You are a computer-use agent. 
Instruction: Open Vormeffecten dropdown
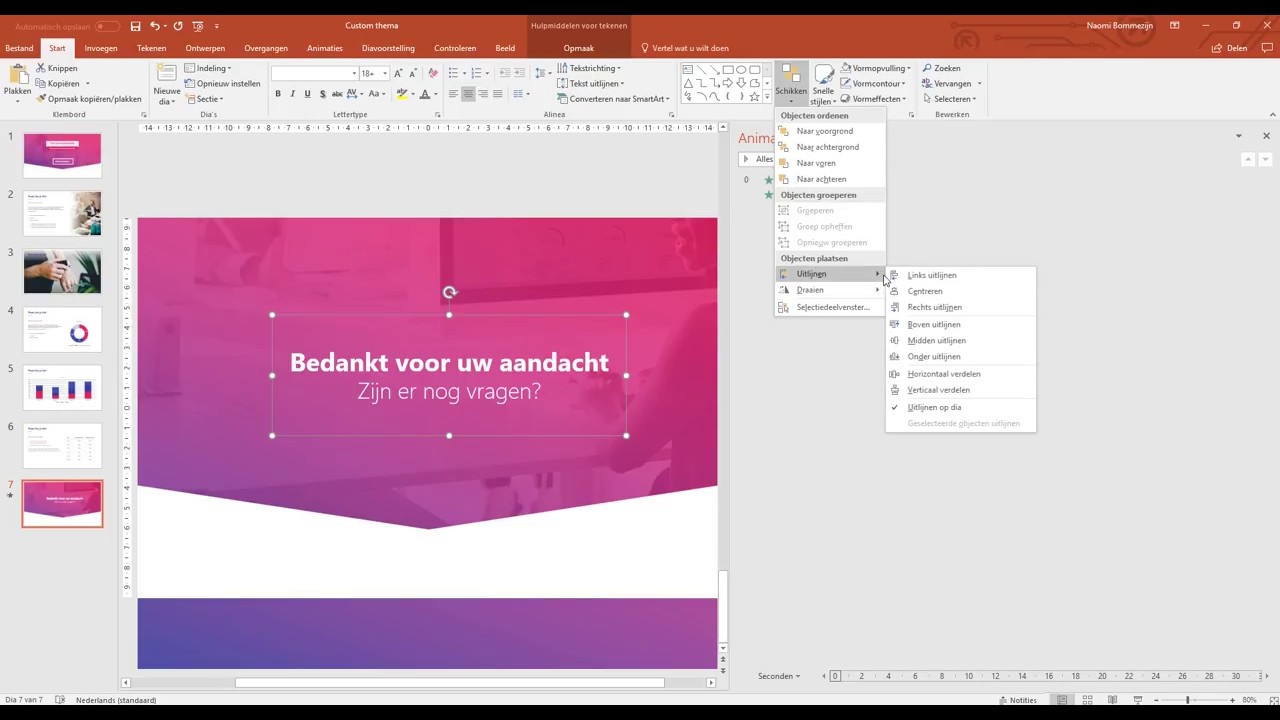874,99
